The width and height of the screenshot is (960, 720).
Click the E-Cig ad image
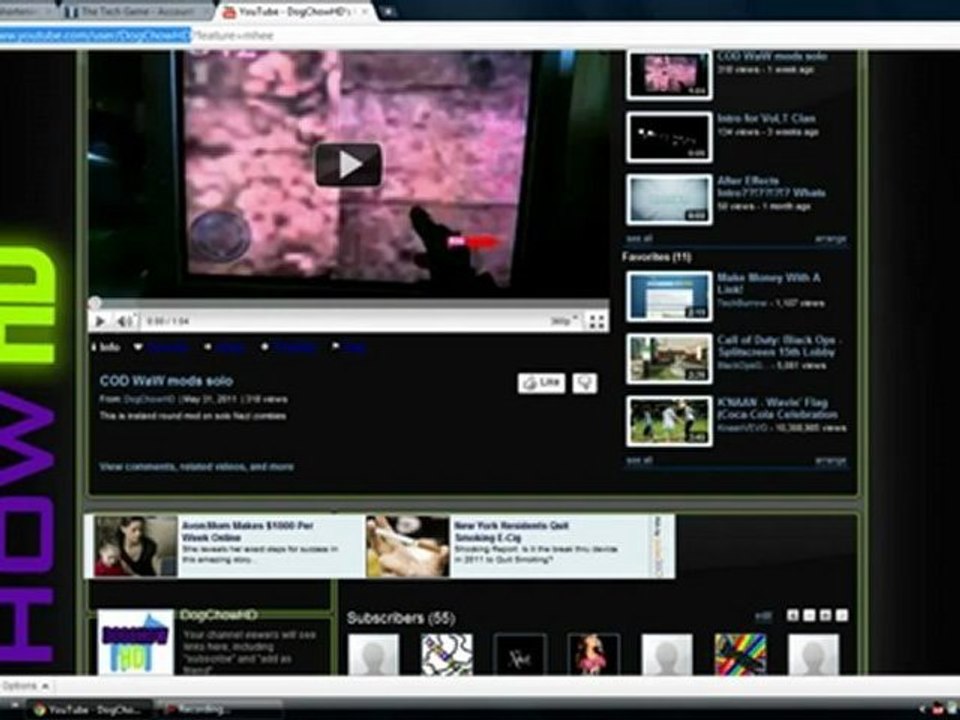[408, 546]
